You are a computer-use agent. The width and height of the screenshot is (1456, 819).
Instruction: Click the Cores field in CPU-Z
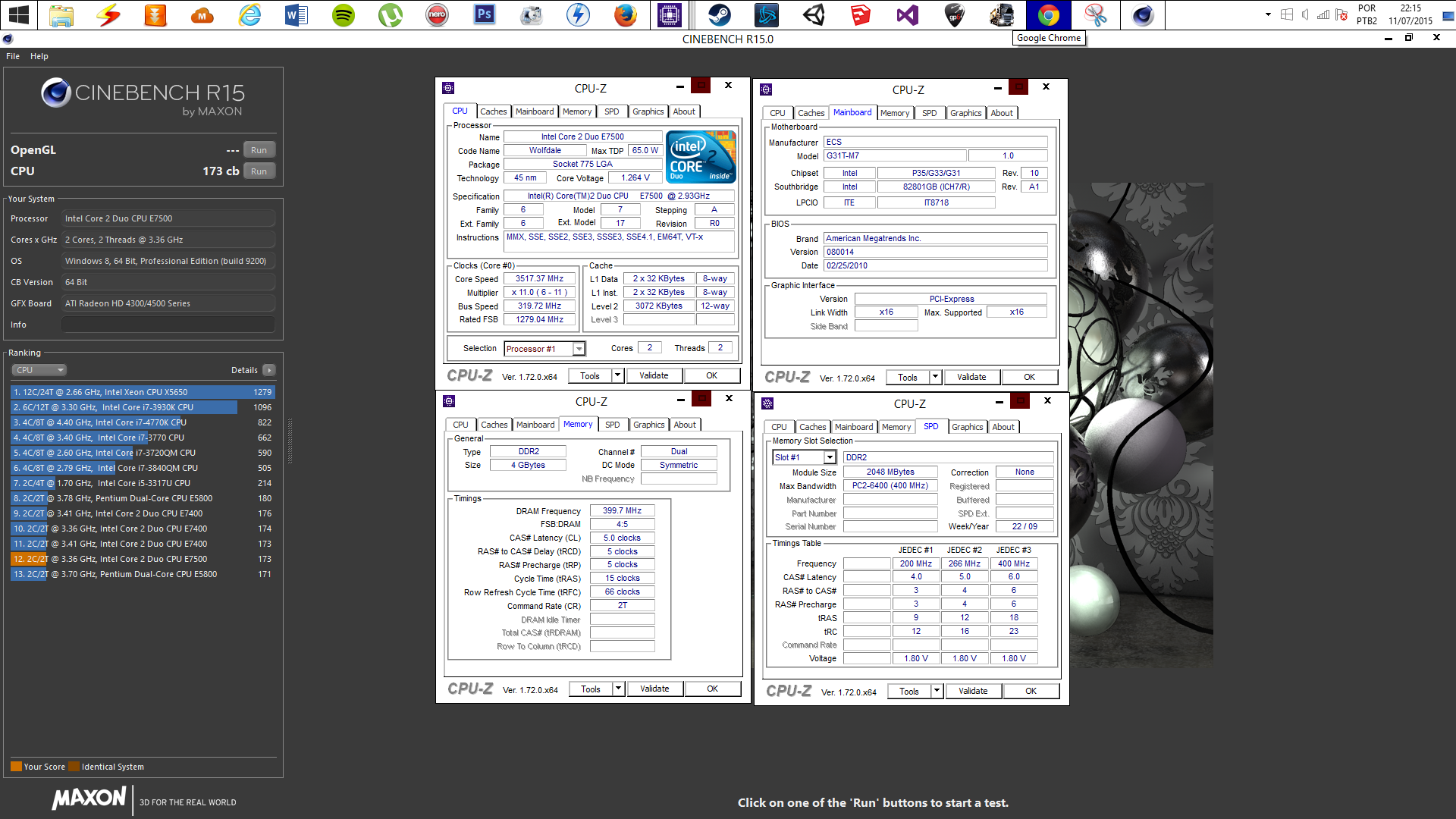click(x=650, y=348)
